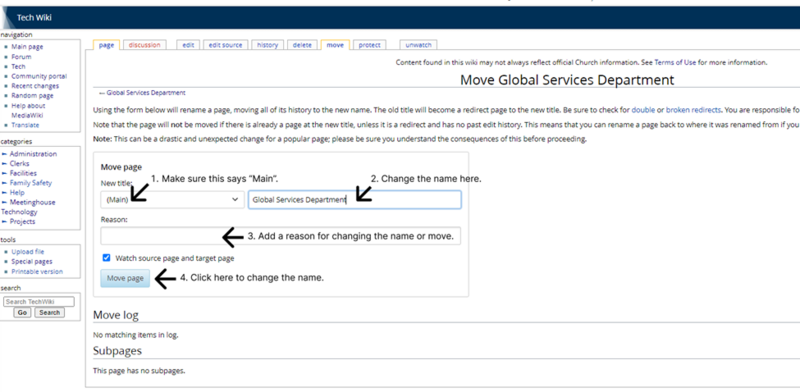Open the double redirects link

coord(643,110)
